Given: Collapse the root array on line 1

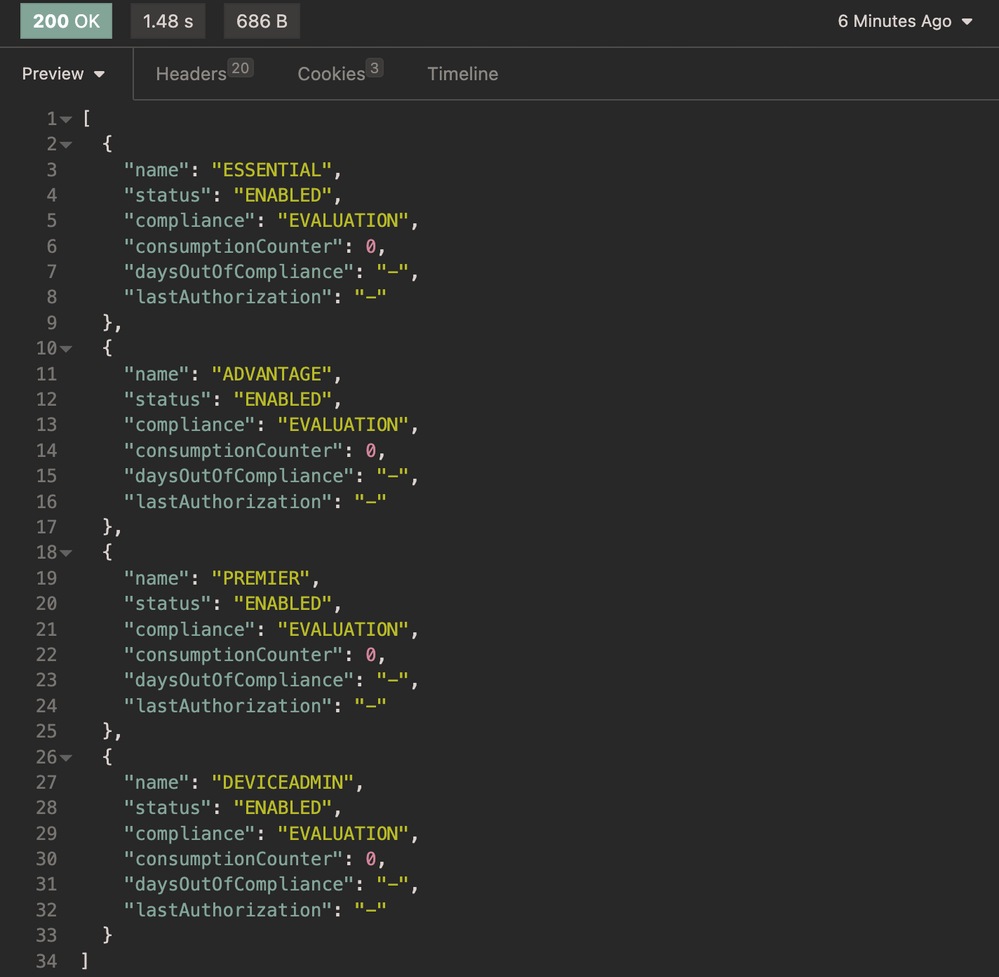Looking at the screenshot, I should pyautogui.click(x=66, y=120).
